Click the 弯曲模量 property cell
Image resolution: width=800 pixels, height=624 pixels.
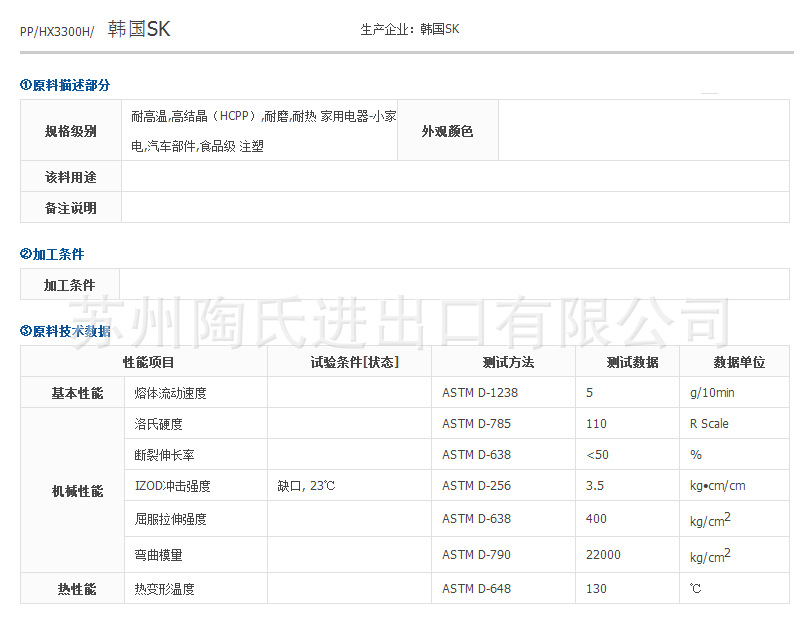point(196,555)
